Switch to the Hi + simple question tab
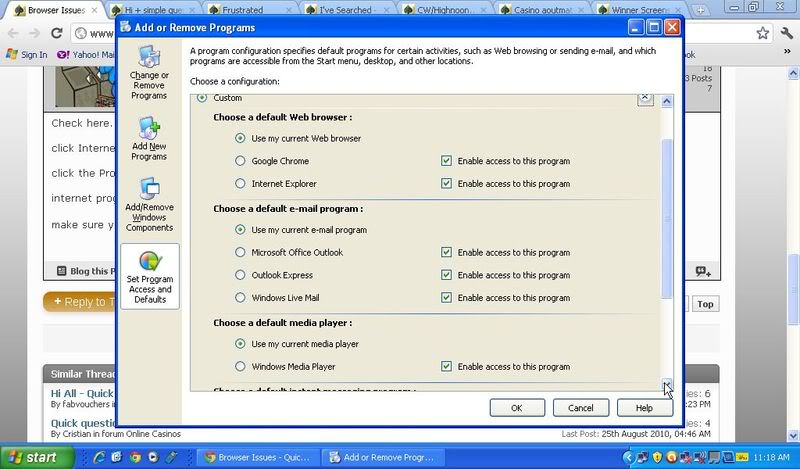Viewport: 800px width, 469px height. pyautogui.click(x=153, y=10)
